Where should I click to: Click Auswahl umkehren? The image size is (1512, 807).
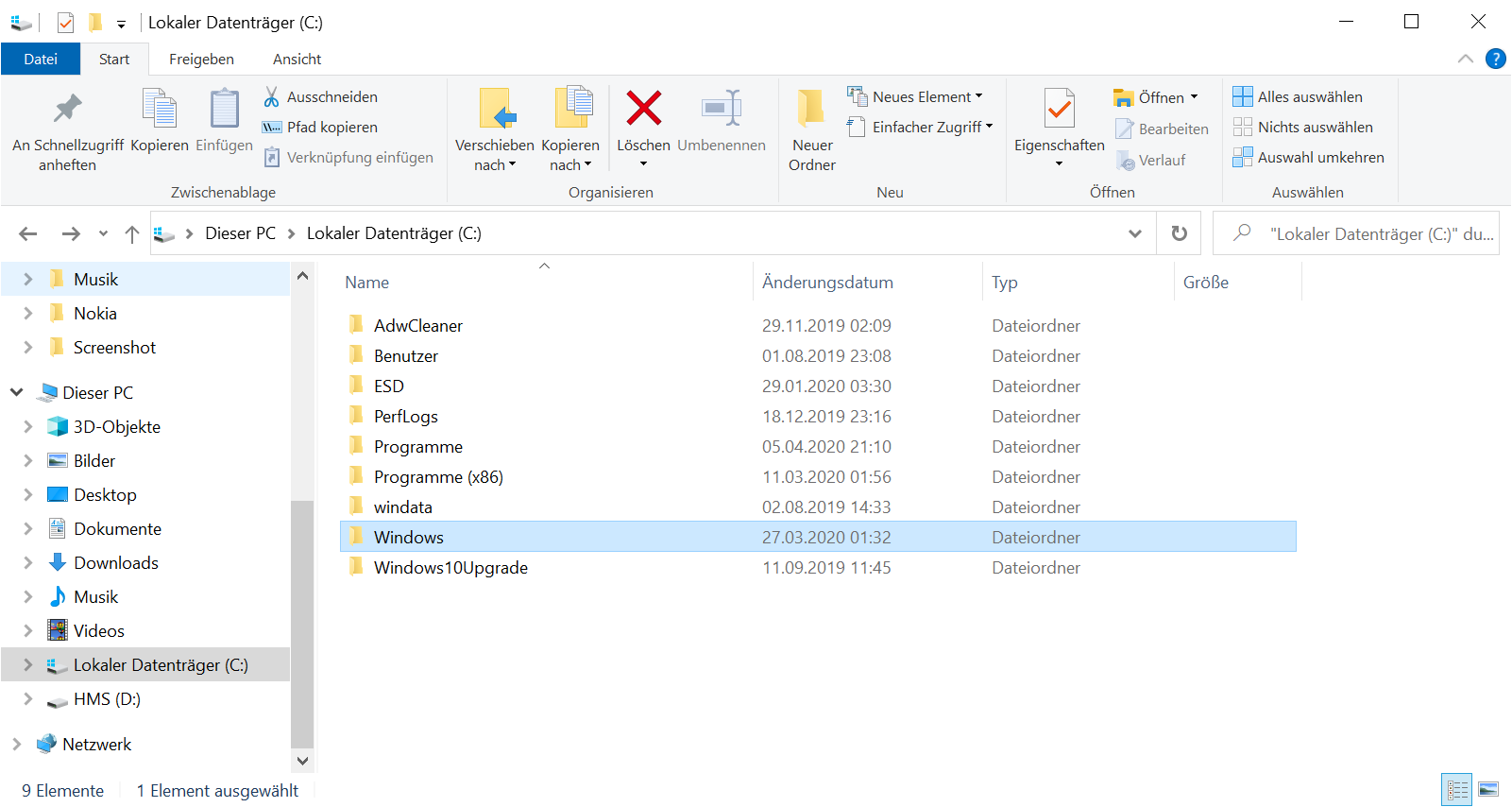click(x=1308, y=157)
